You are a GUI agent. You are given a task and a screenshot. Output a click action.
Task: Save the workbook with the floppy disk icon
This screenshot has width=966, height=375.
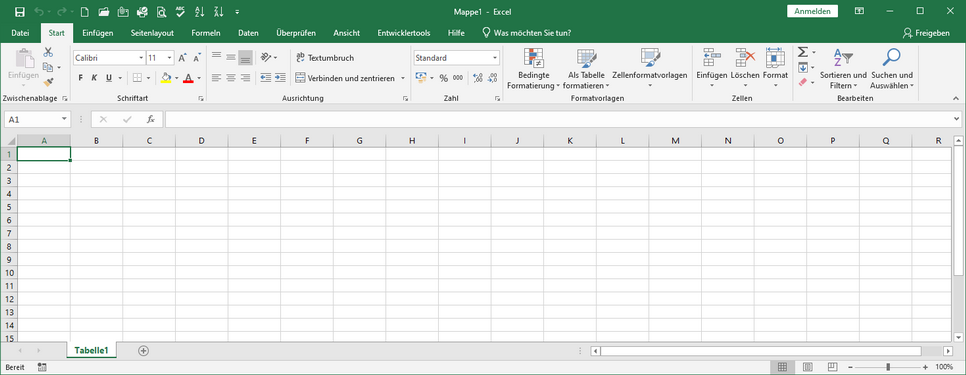pos(19,12)
